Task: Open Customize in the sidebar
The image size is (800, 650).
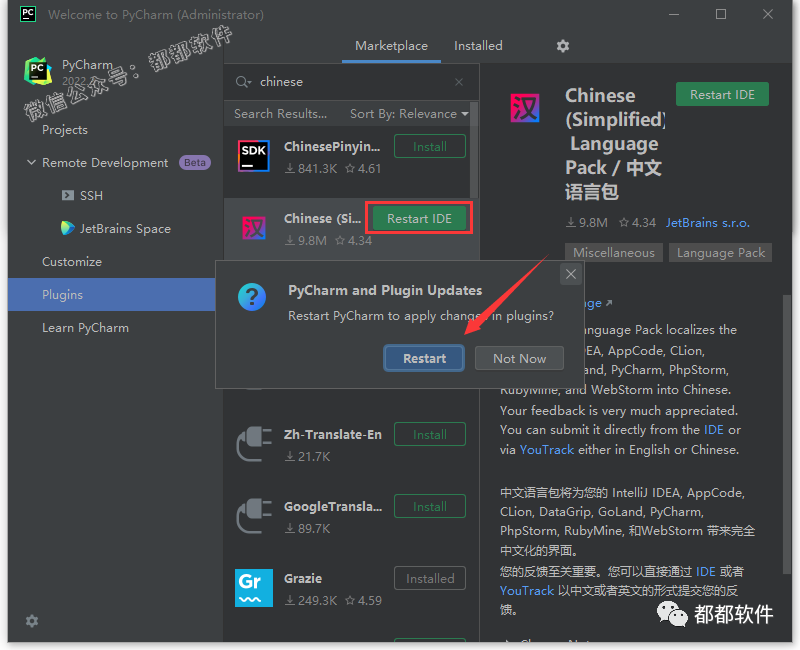Action: [72, 262]
